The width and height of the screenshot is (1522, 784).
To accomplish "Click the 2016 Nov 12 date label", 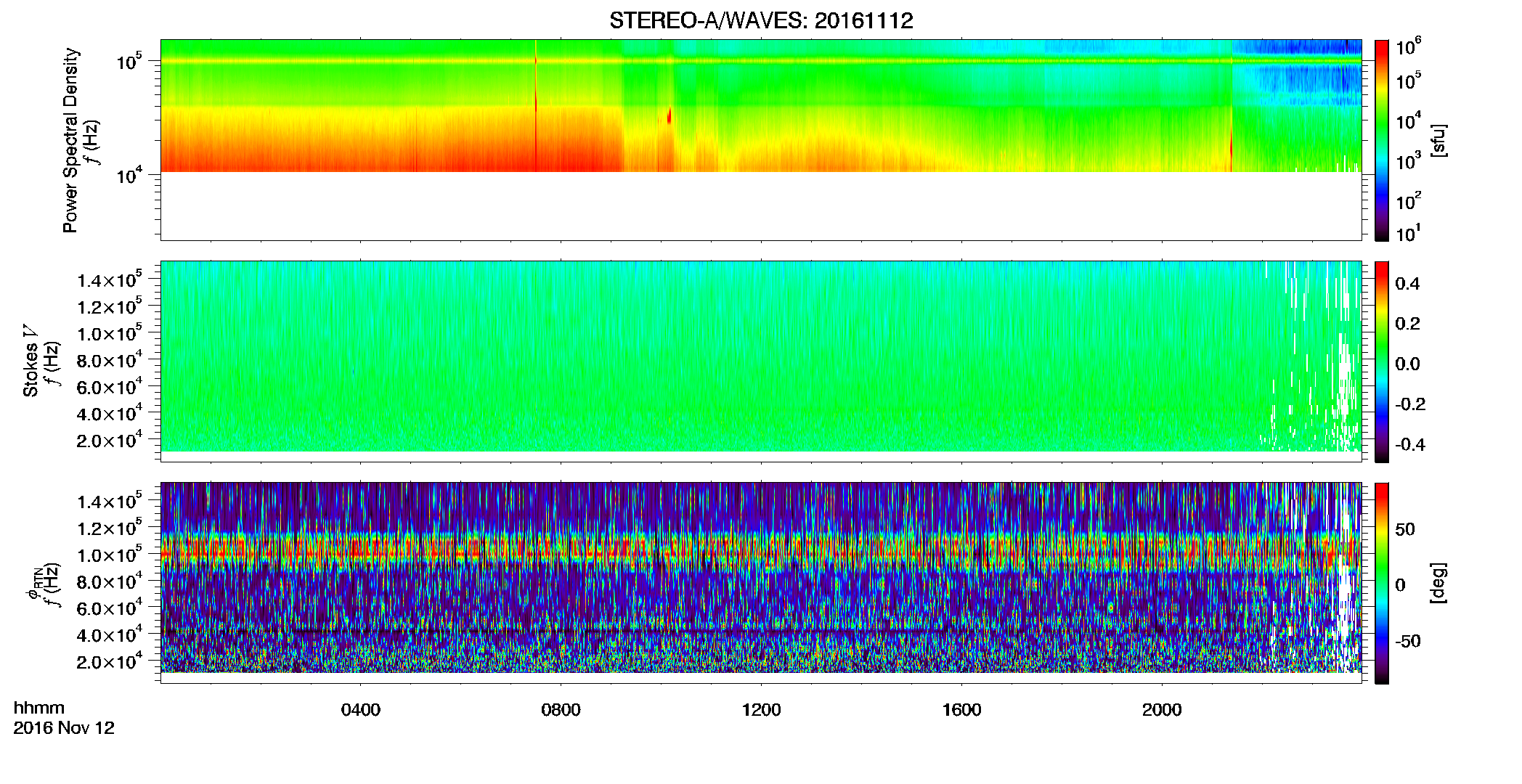I will pos(64,728).
